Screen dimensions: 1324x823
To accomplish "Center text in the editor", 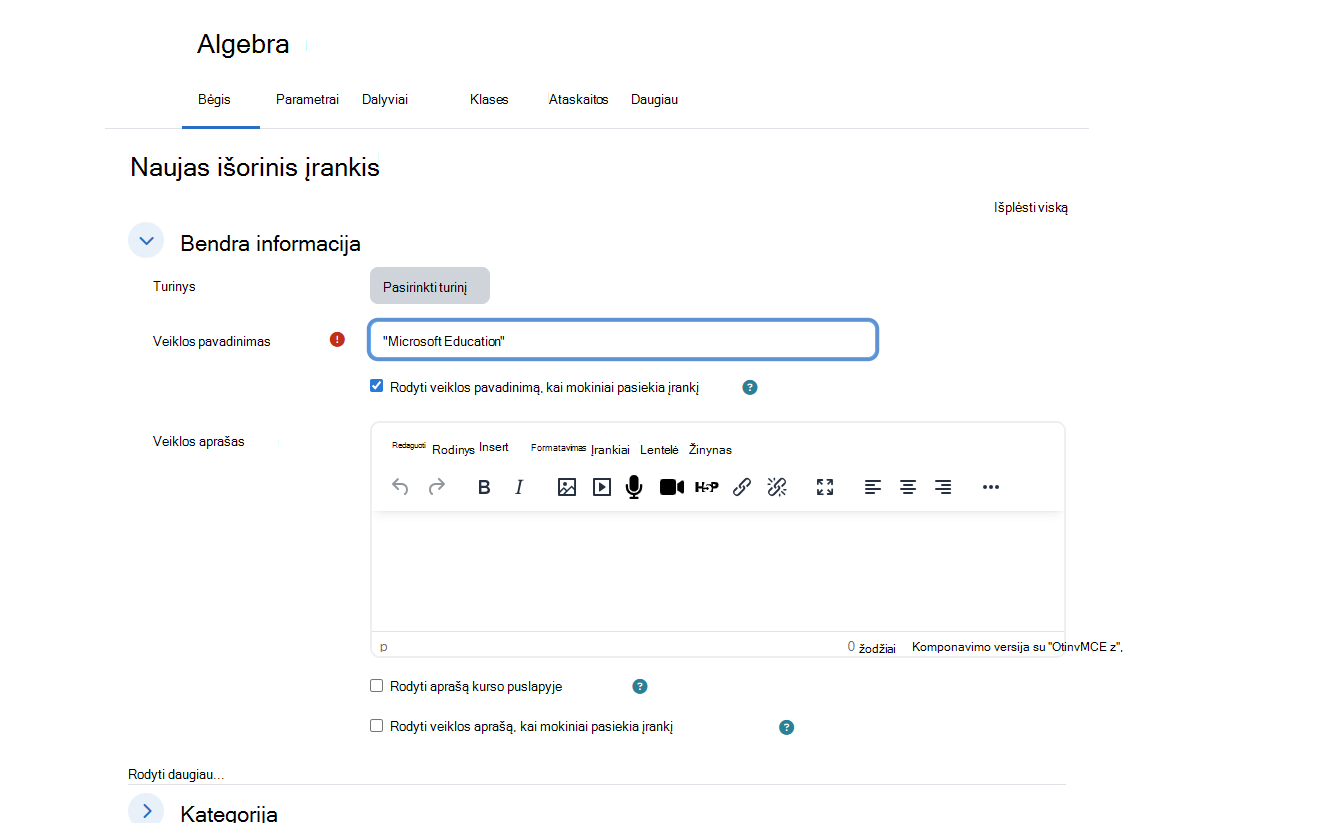I will [x=908, y=487].
